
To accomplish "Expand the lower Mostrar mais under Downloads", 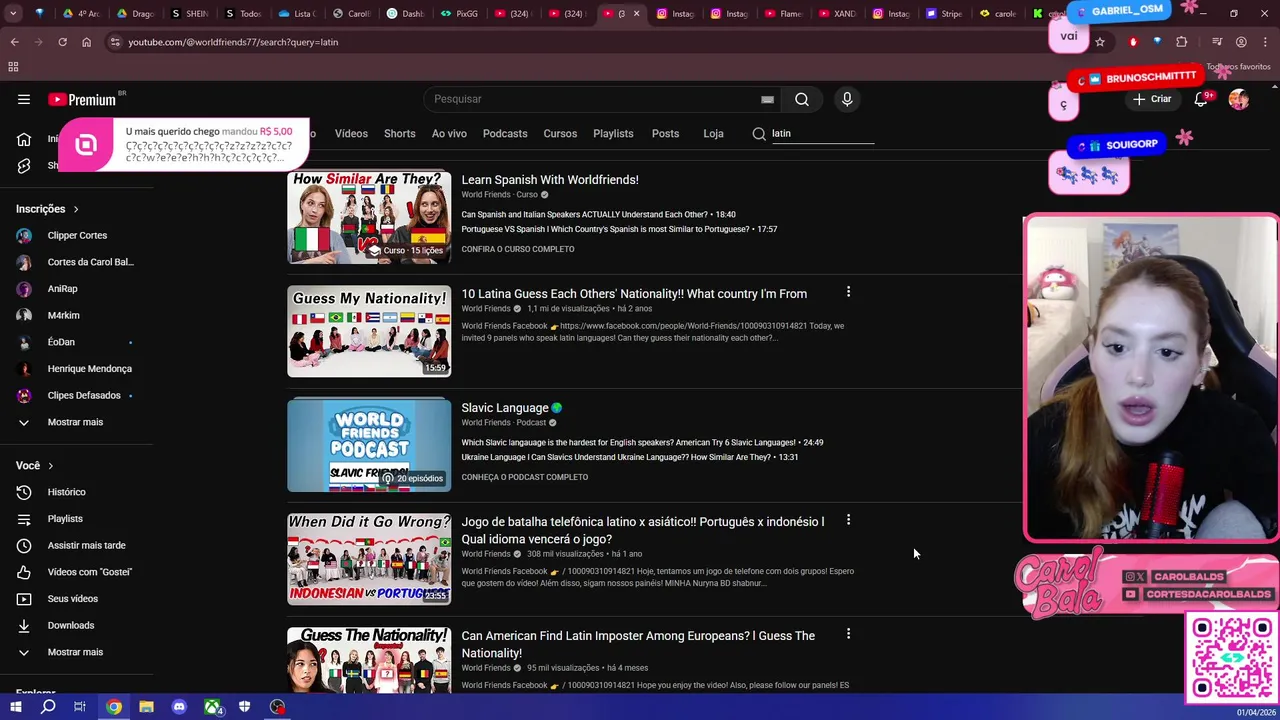I will tap(75, 652).
